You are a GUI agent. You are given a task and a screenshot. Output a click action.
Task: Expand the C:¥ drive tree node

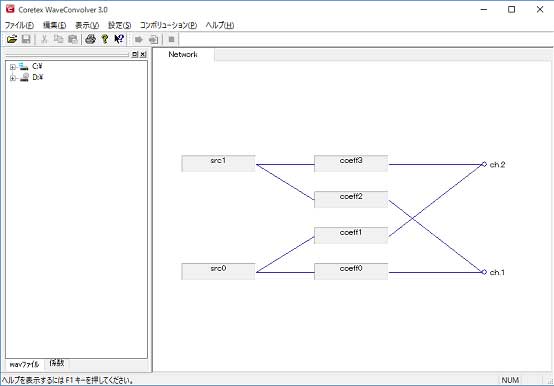(x=13, y=67)
